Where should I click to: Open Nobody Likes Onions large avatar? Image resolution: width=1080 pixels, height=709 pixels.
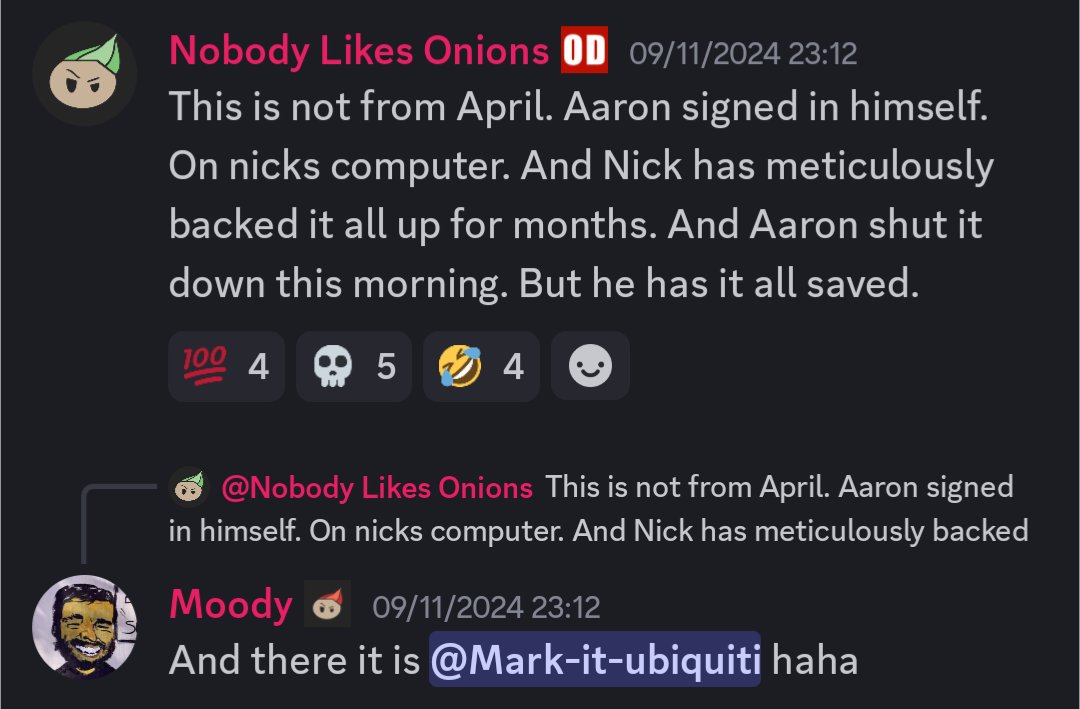pyautogui.click(x=84, y=74)
